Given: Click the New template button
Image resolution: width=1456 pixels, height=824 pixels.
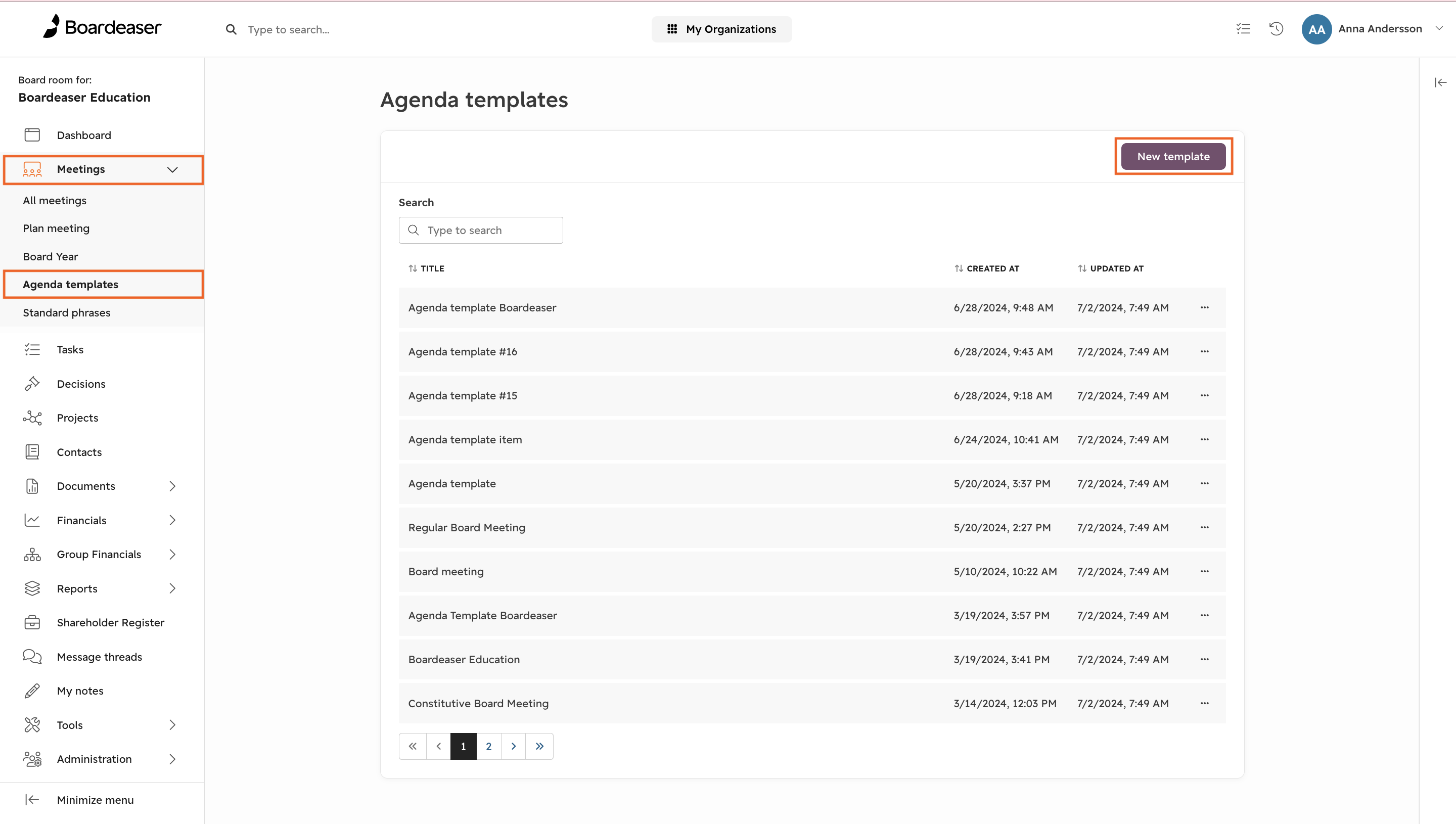Looking at the screenshot, I should pyautogui.click(x=1172, y=156).
